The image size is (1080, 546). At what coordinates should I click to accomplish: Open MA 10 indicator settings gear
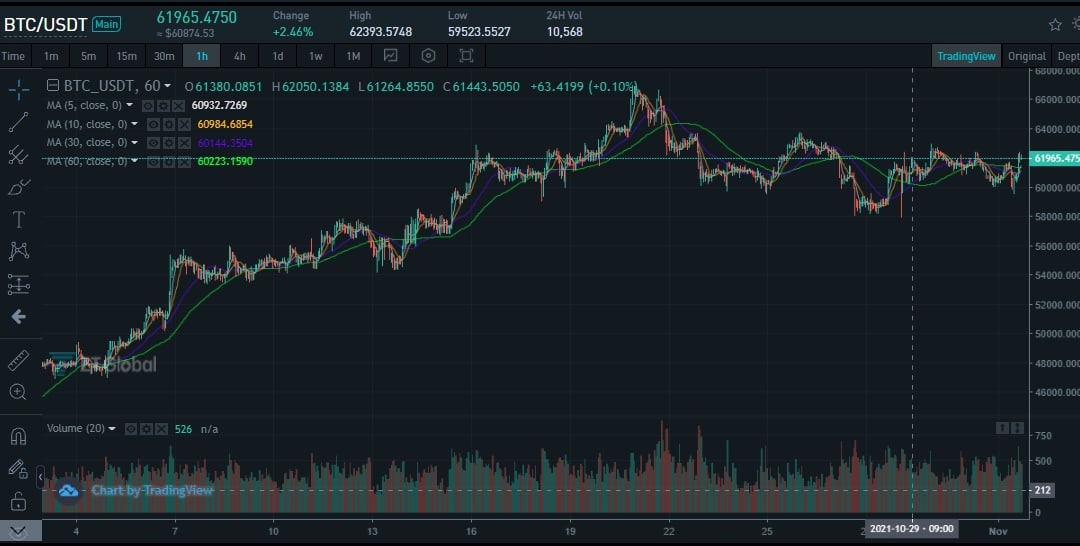pos(169,125)
